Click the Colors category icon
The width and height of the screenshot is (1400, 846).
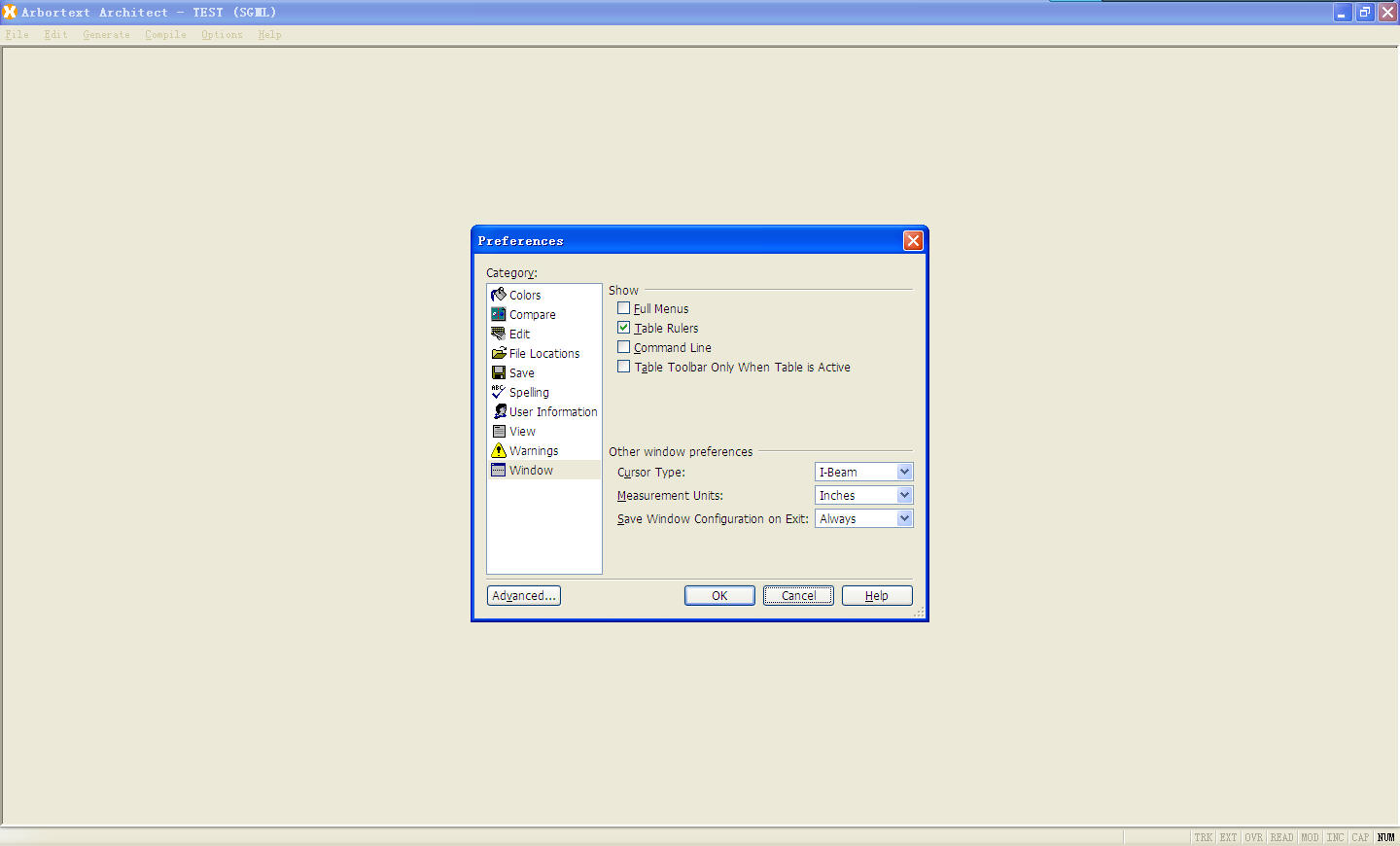(499, 295)
